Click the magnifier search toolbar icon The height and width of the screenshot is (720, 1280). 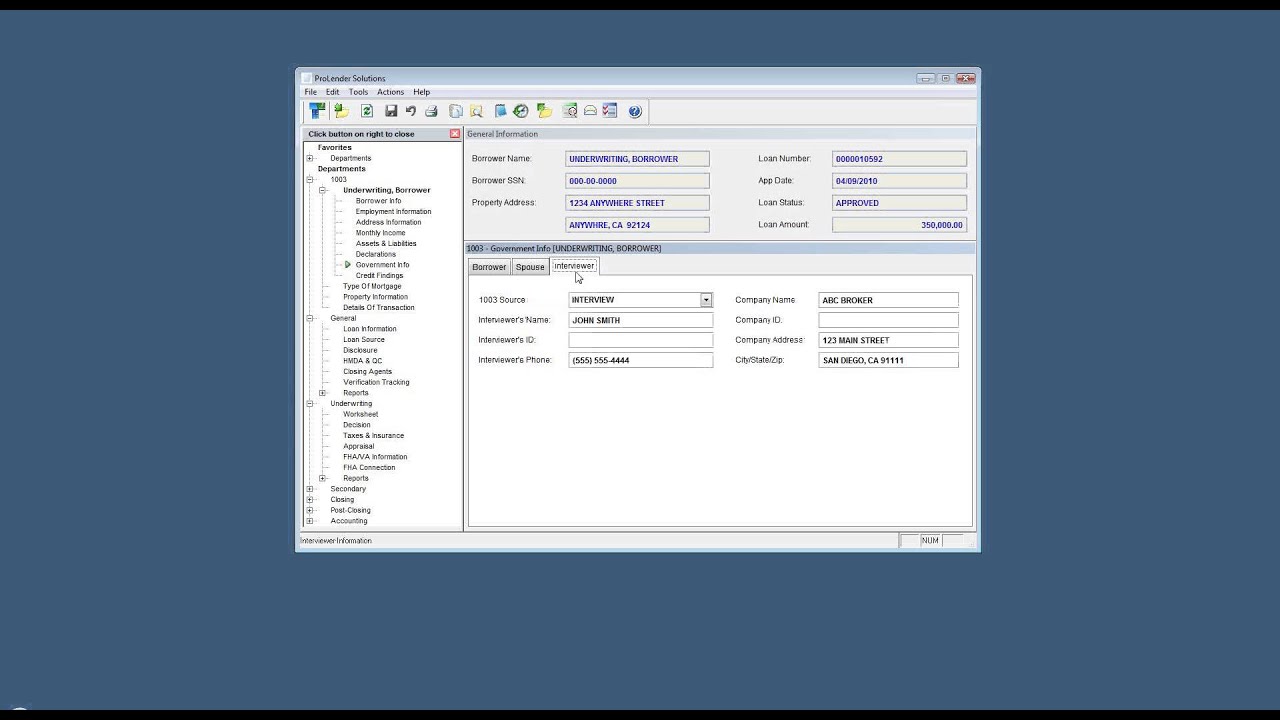pos(476,111)
